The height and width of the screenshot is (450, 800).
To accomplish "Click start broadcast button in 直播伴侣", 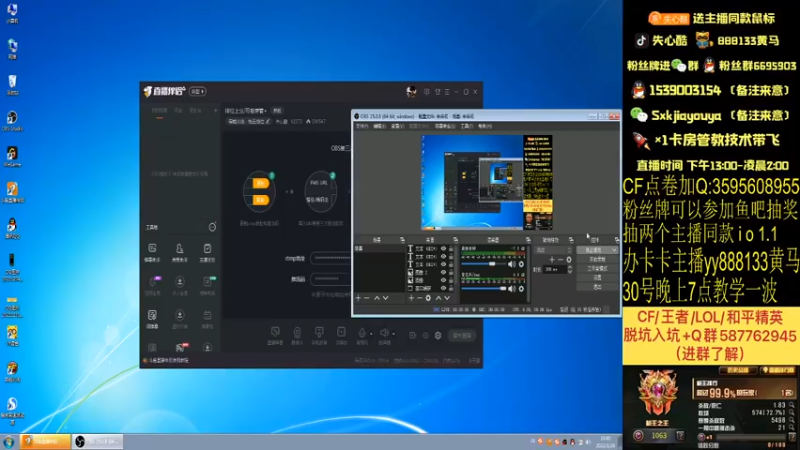I will coord(462,335).
